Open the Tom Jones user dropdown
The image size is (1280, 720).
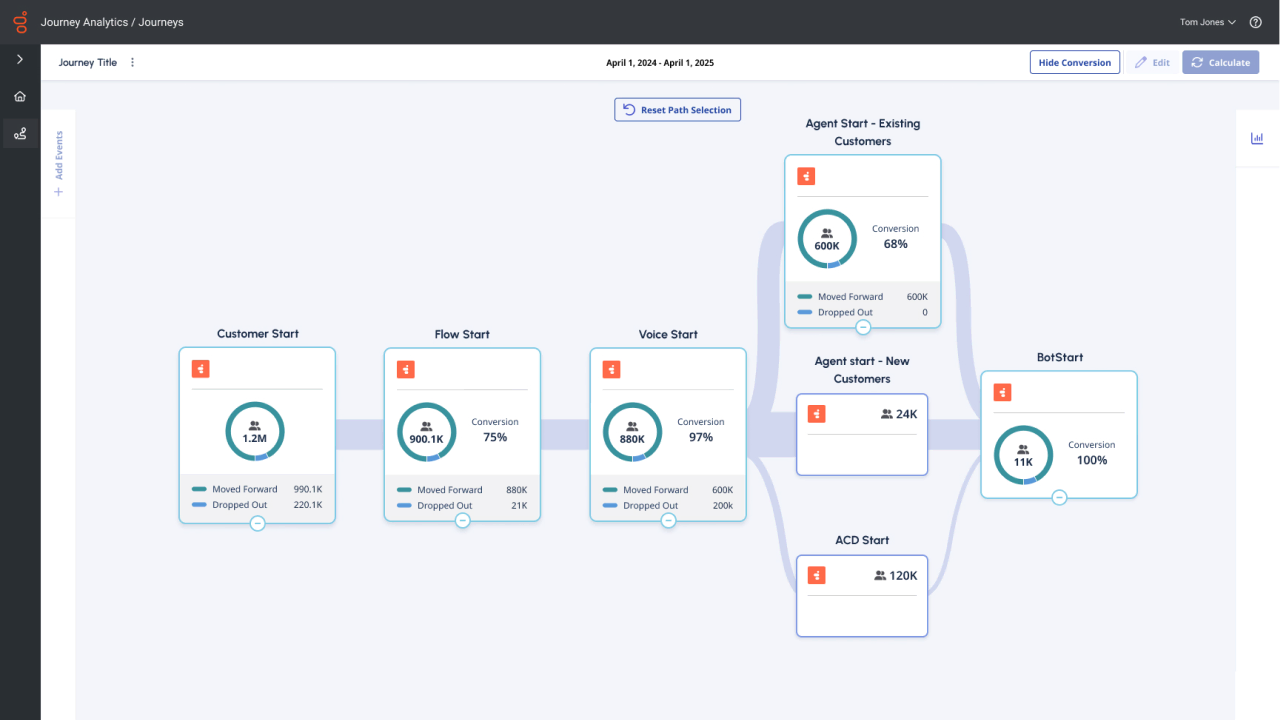1208,22
